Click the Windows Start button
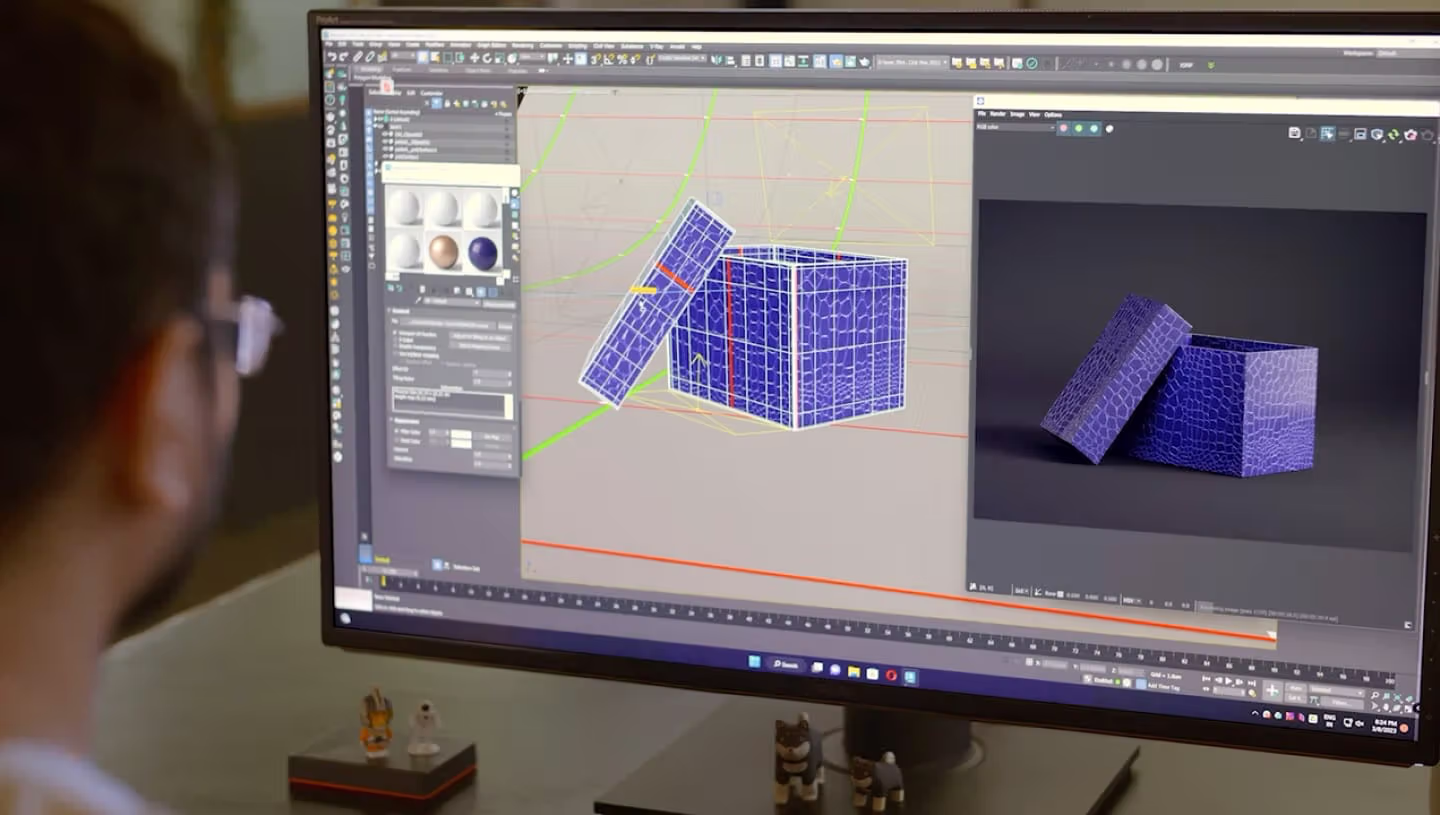This screenshot has height=815, width=1440. [x=754, y=662]
